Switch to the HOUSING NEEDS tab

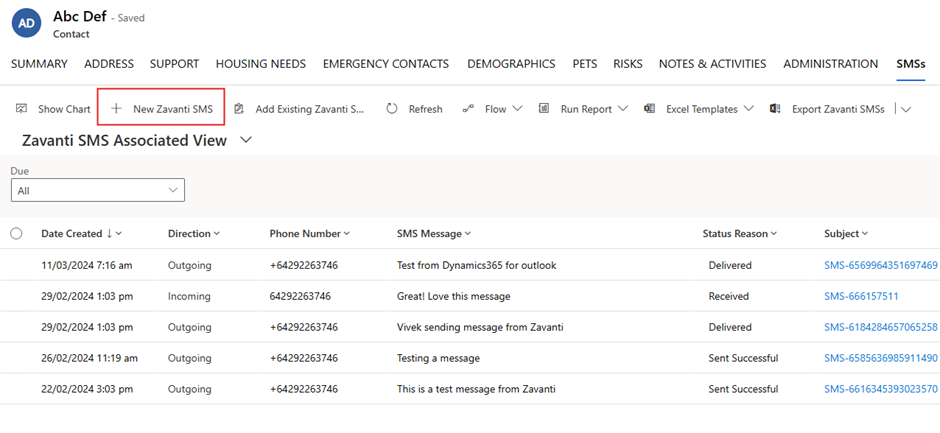coord(261,64)
